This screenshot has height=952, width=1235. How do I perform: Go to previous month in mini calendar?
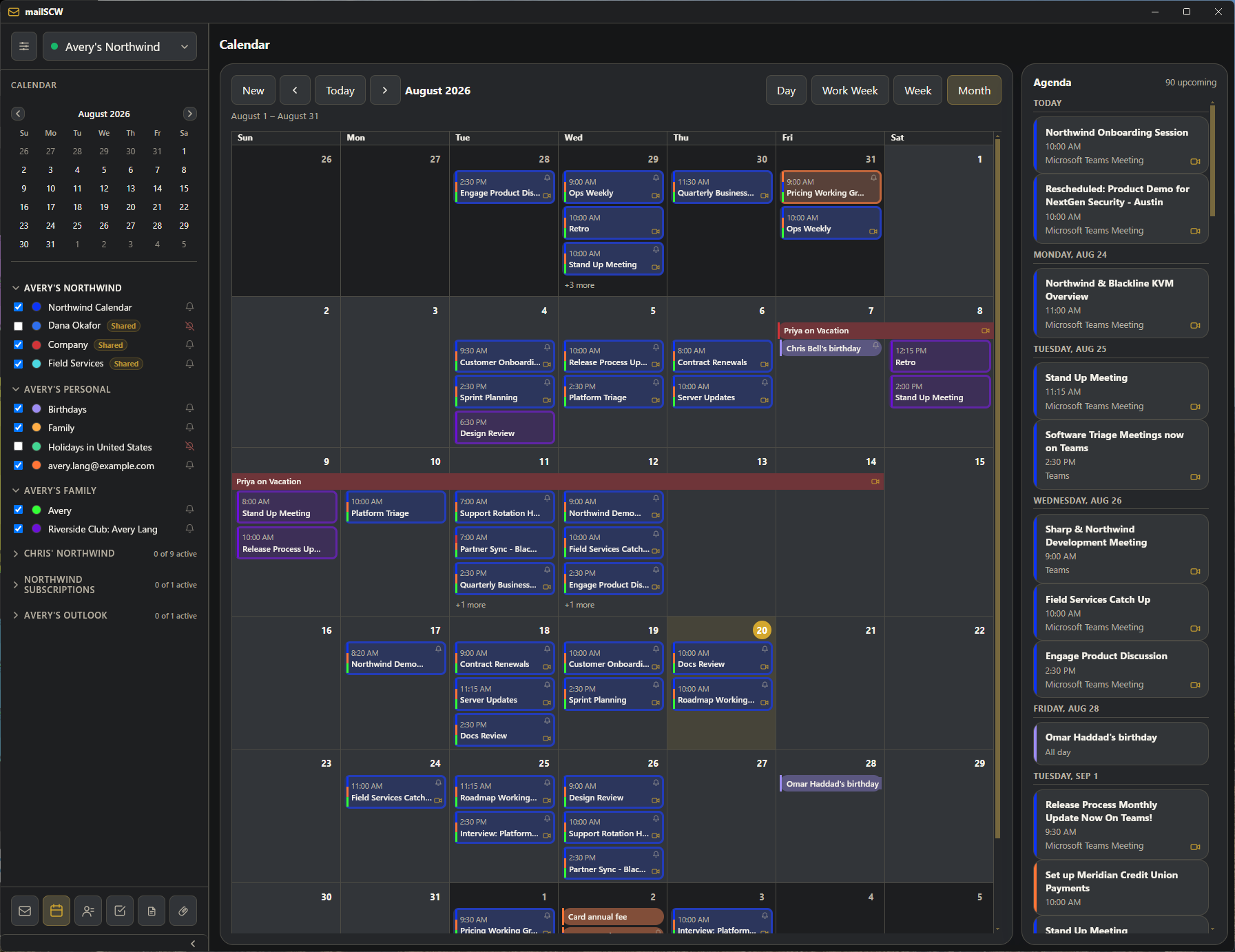point(19,114)
